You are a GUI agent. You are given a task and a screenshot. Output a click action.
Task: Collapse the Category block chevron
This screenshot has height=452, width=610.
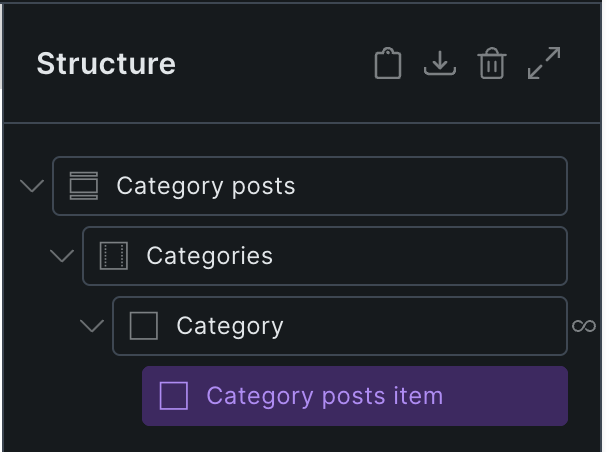(x=92, y=326)
